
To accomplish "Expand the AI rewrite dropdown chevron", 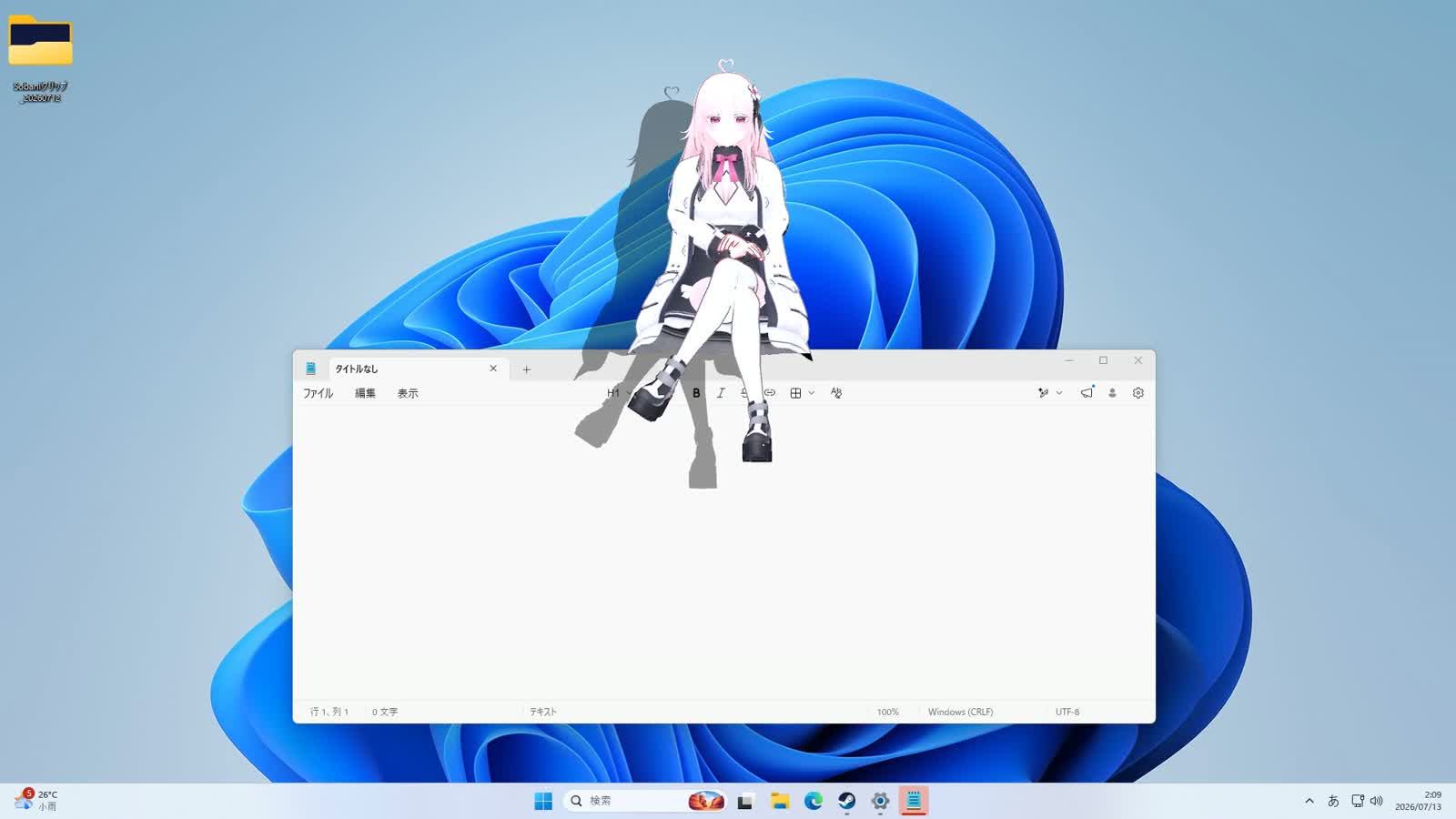I will (x=1059, y=393).
